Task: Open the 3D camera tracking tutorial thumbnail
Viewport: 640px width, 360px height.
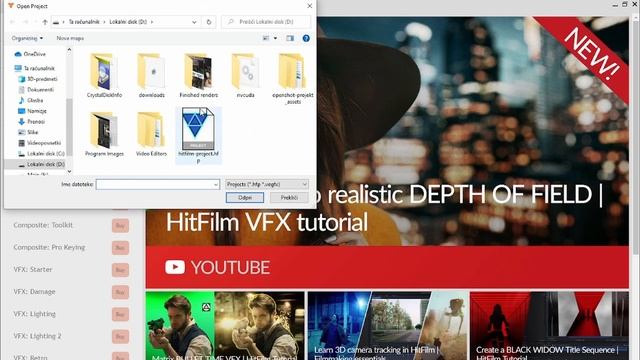Action: click(x=388, y=326)
